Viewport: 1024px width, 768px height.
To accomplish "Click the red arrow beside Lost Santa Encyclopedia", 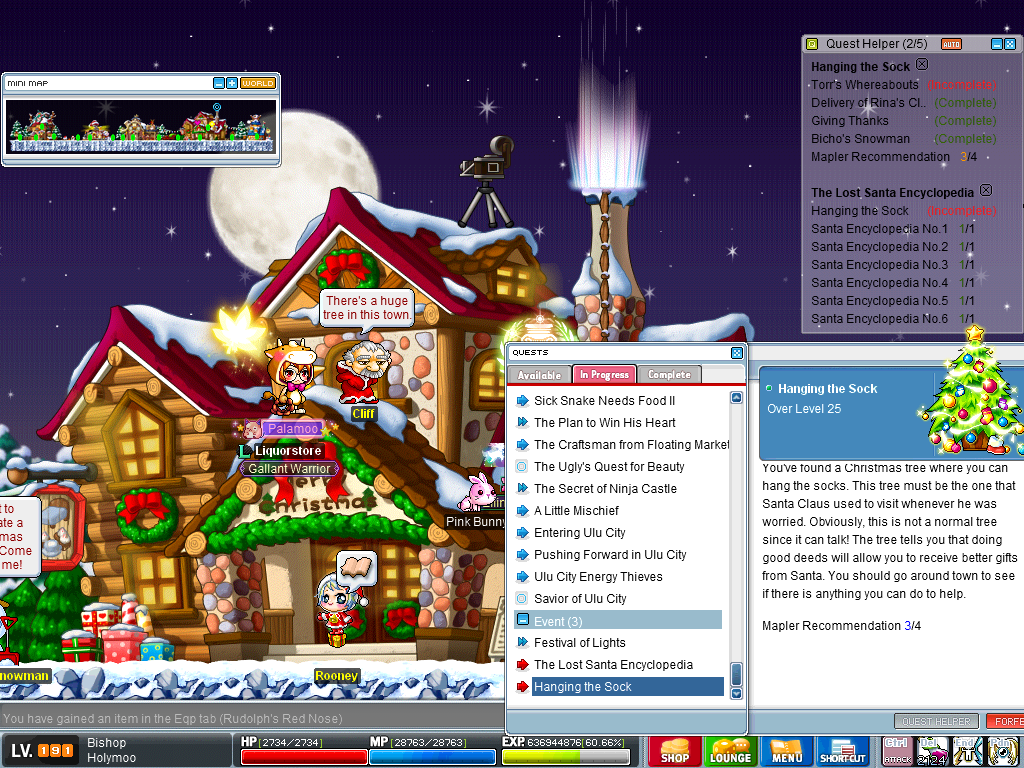I will pyautogui.click(x=522, y=665).
